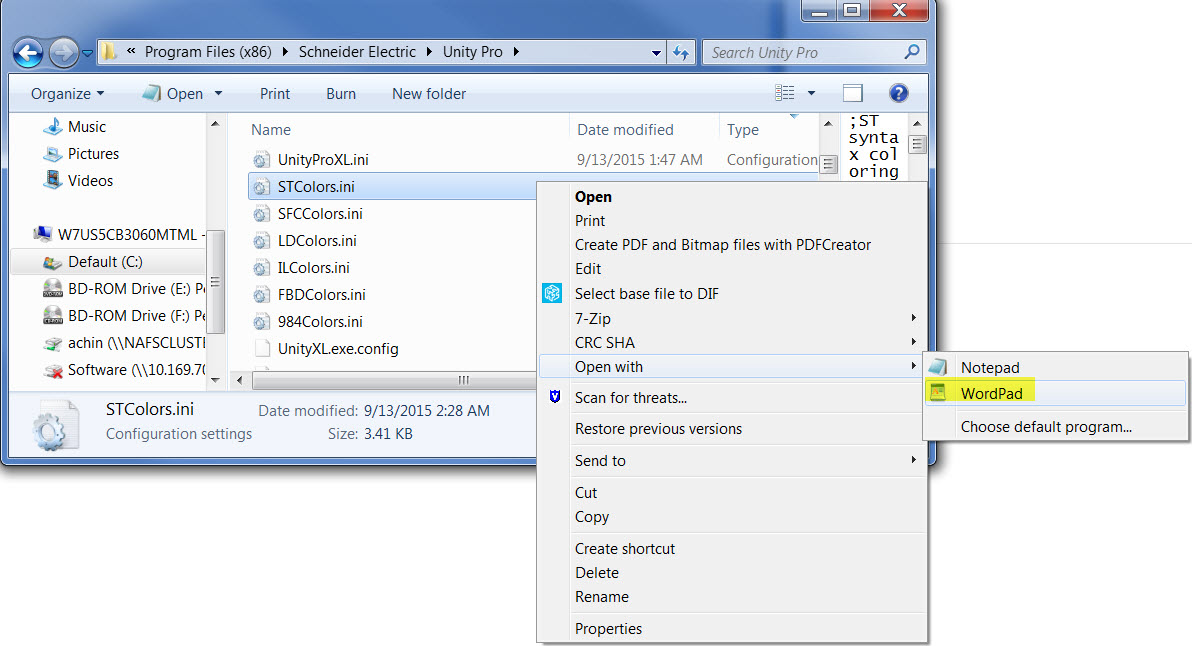The height and width of the screenshot is (646, 1192).
Task: Choose Copy in context menu
Action: point(592,517)
